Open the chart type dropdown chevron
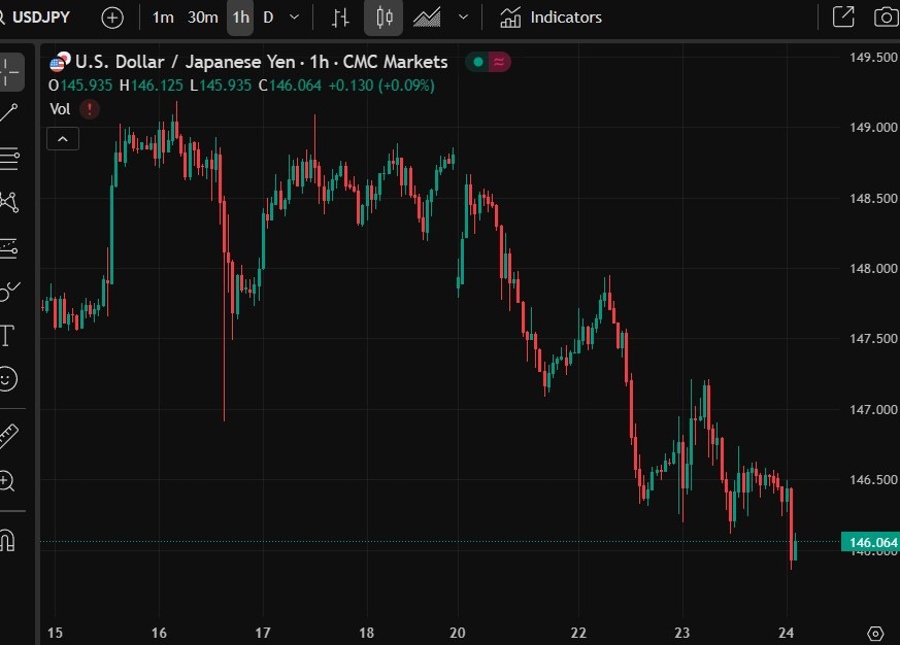 (462, 17)
